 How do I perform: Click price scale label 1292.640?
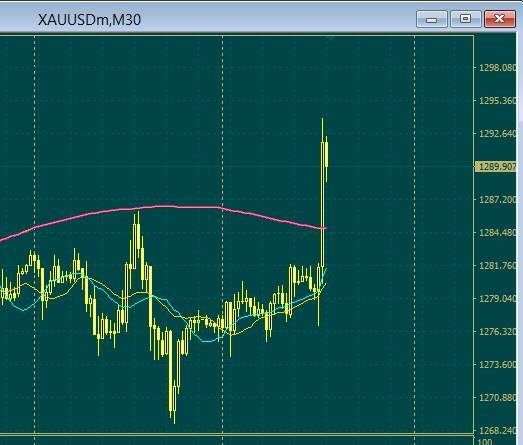click(x=497, y=134)
